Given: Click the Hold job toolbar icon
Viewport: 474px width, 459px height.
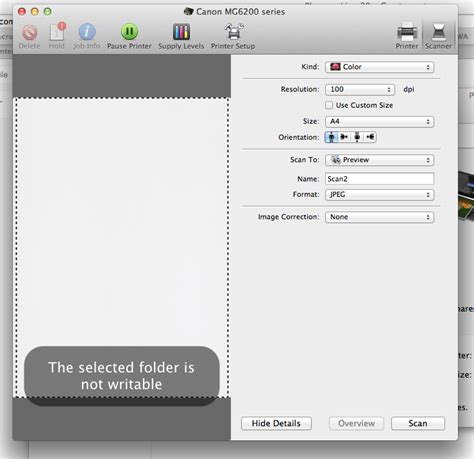Looking at the screenshot, I should coord(57,32).
